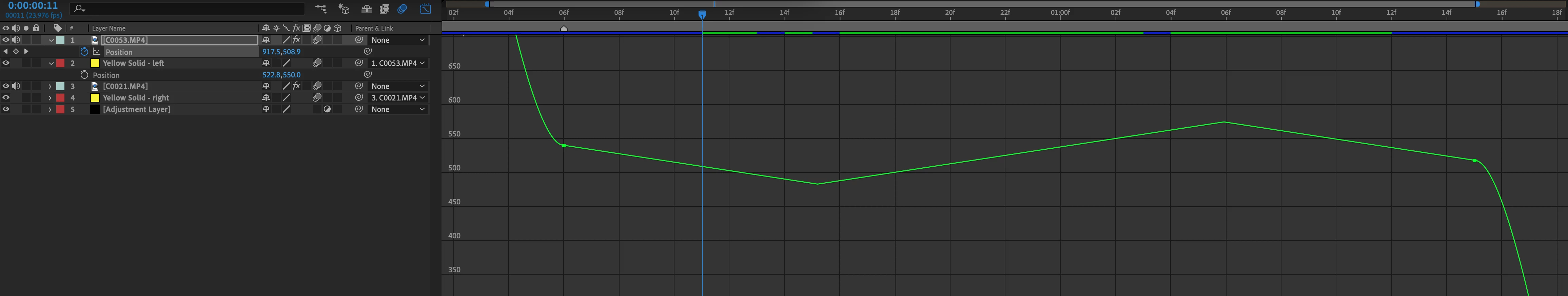Hide the Yellow Solid - right layer
The image size is (1568, 296).
(6, 97)
